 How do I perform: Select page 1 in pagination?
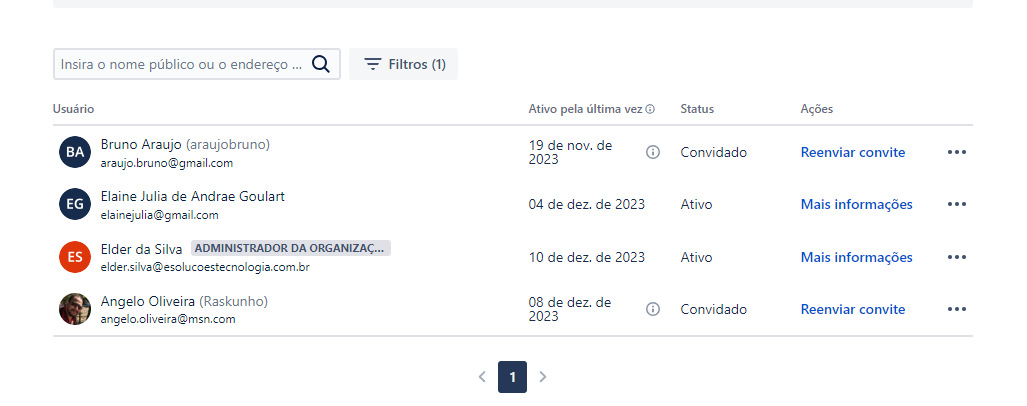point(512,377)
